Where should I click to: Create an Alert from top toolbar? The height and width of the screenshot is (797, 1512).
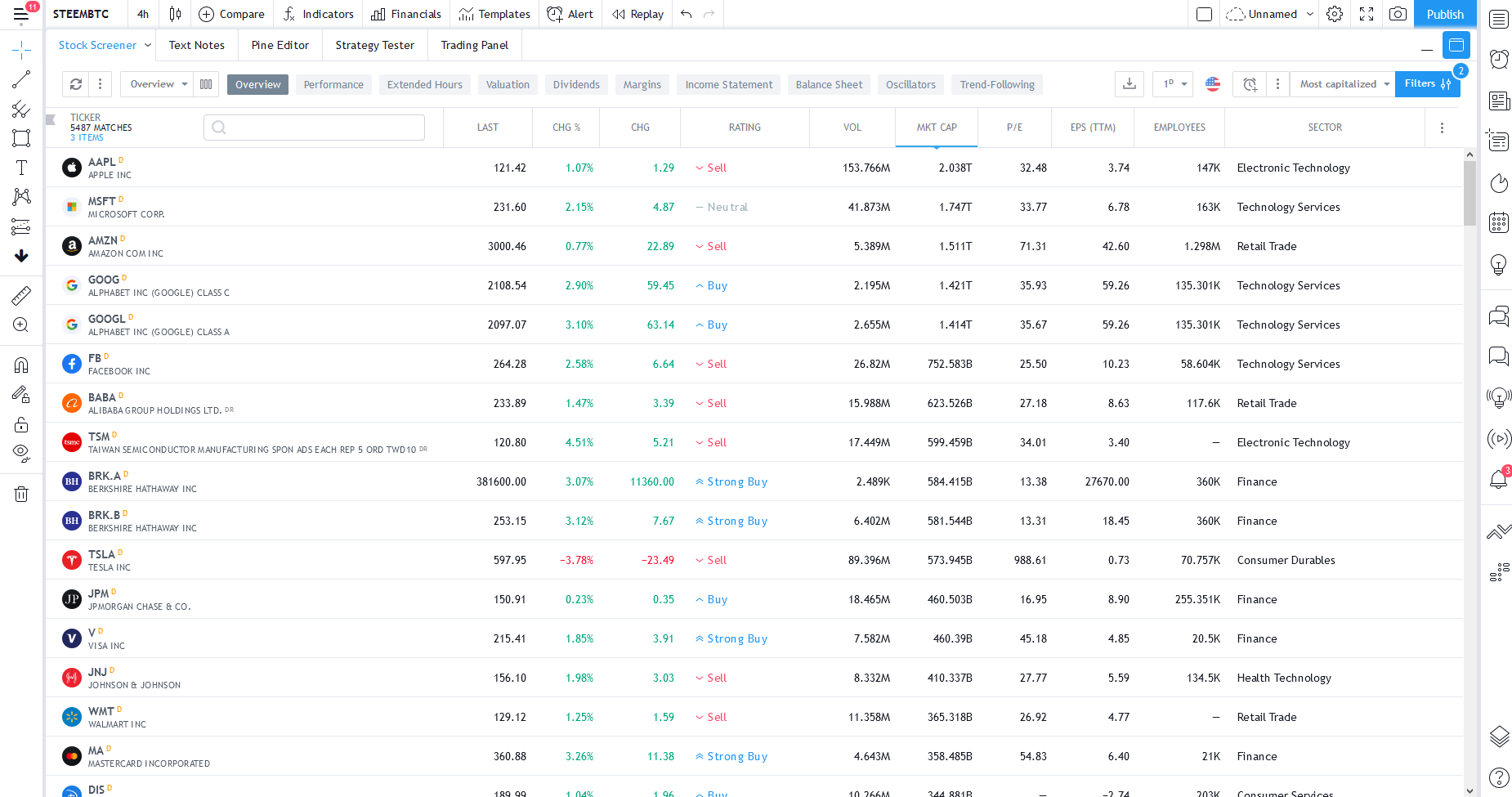(570, 14)
